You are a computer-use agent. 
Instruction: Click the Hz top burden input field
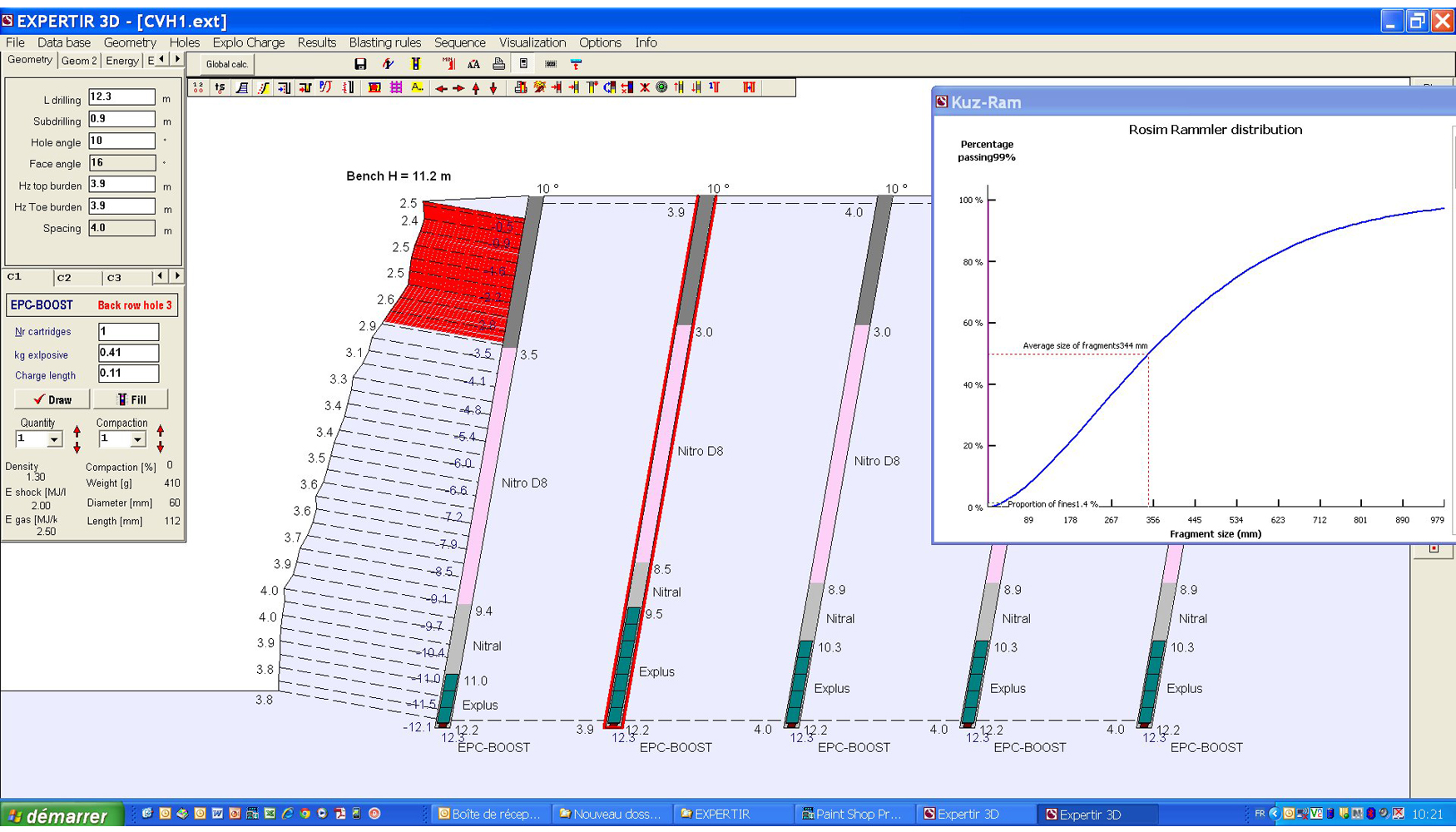(x=121, y=184)
